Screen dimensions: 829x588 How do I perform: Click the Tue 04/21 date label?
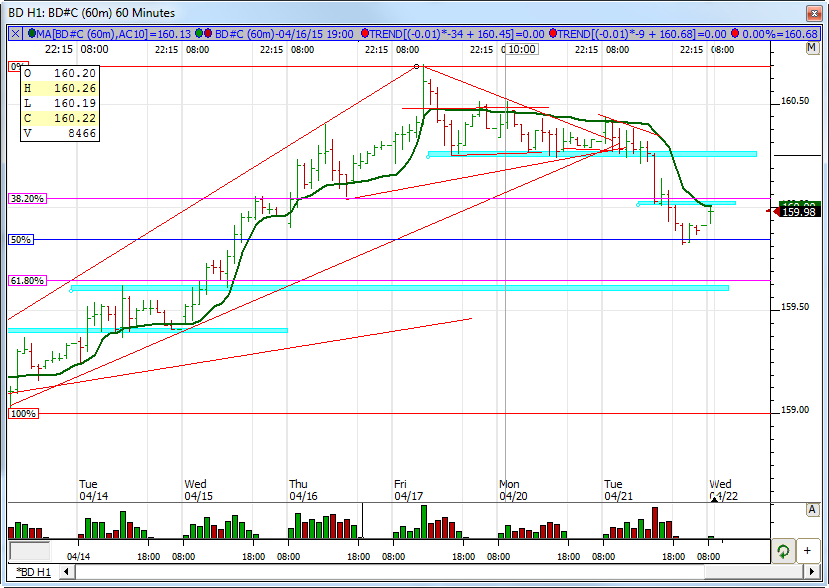(618, 490)
